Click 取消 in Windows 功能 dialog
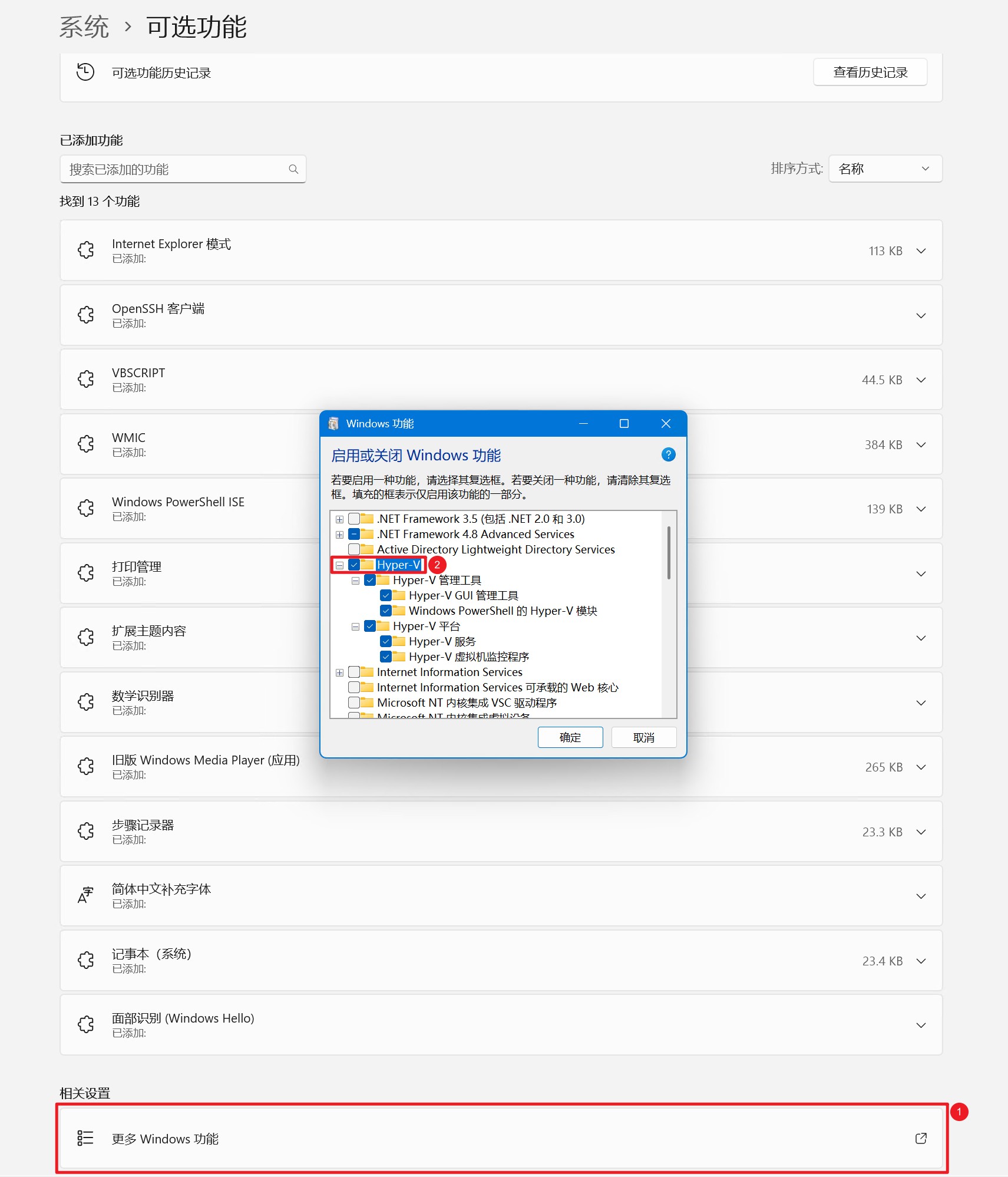1008x1177 pixels. pos(643,737)
